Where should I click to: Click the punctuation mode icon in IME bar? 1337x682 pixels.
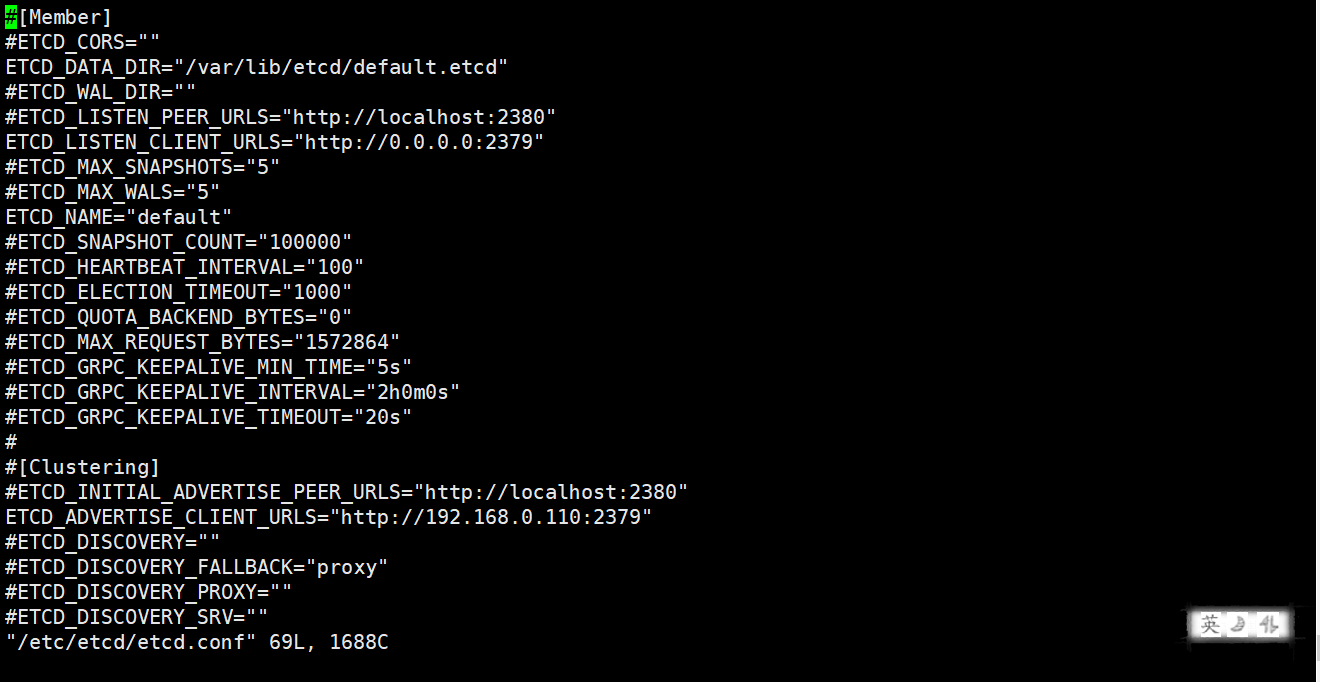(x=1269, y=625)
